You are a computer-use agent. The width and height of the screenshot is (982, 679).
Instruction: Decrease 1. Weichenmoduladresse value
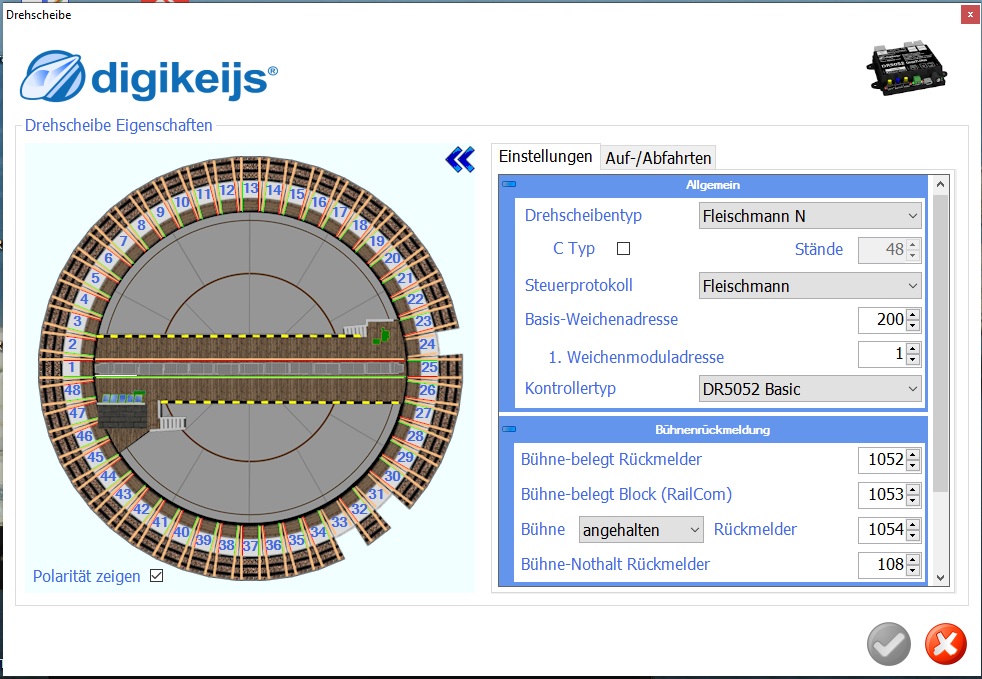(x=913, y=361)
